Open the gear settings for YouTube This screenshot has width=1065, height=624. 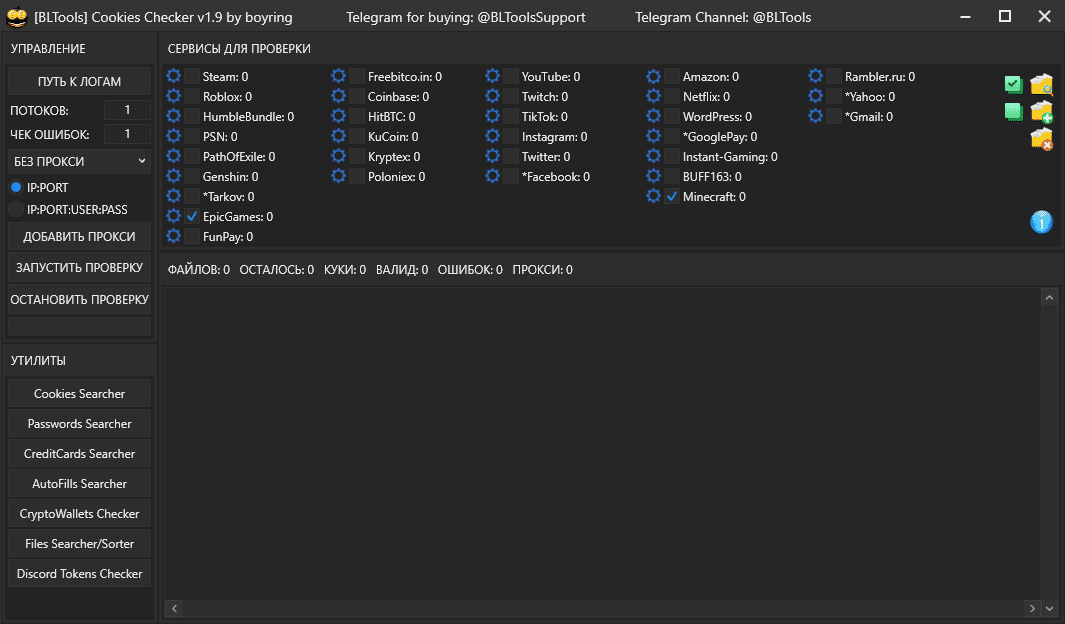pyautogui.click(x=491, y=76)
